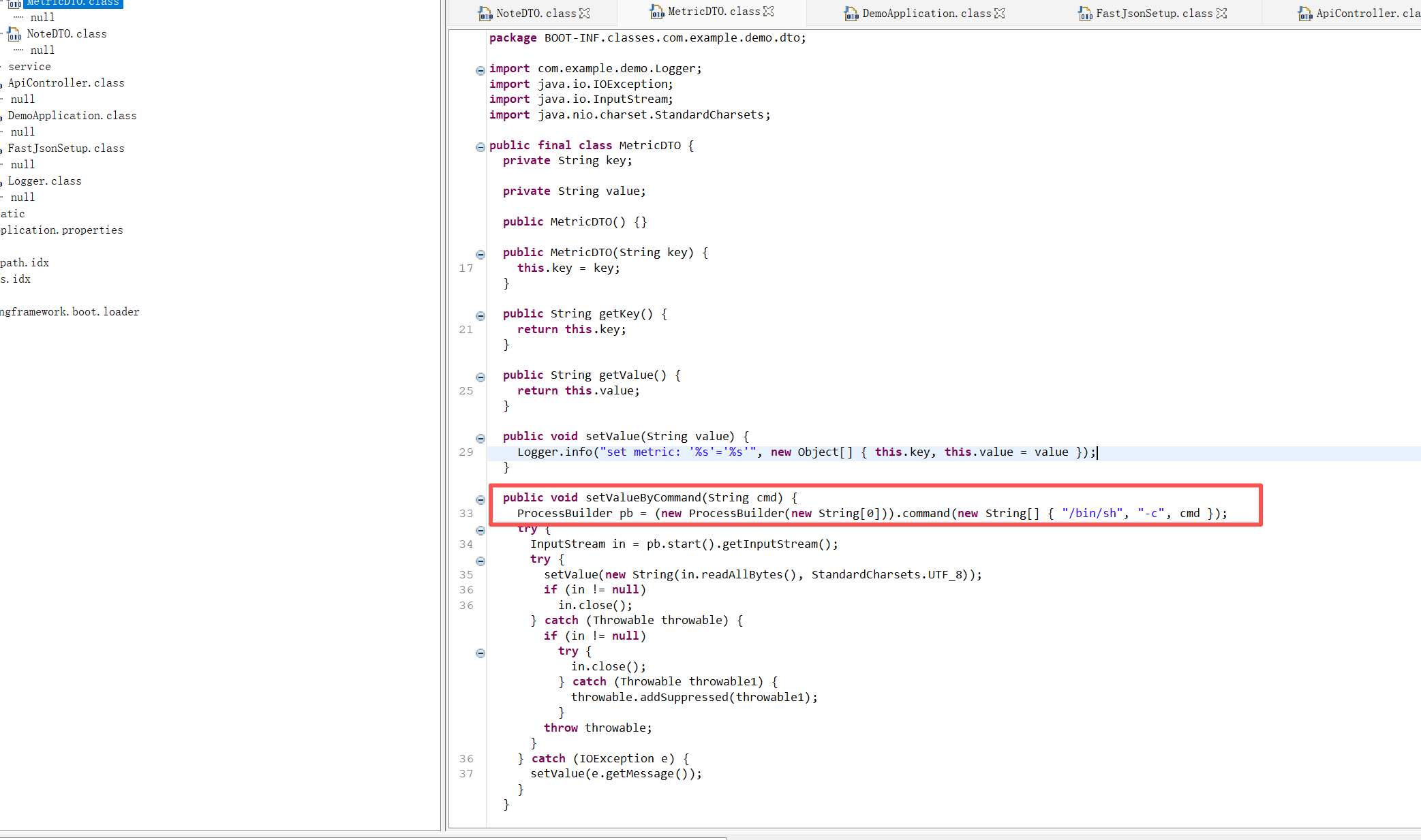Click the MetricDTO.class tab file icon
This screenshot has width=1421, height=840.
[x=657, y=11]
